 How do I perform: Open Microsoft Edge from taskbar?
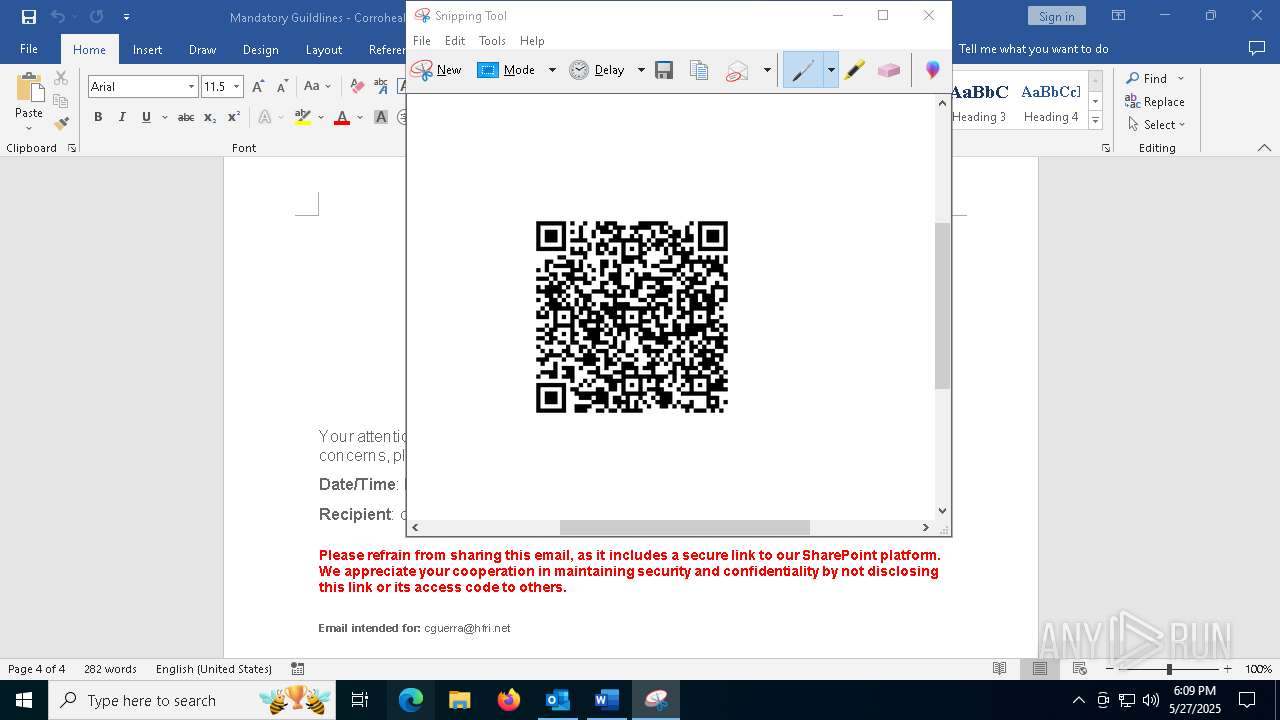[411, 700]
